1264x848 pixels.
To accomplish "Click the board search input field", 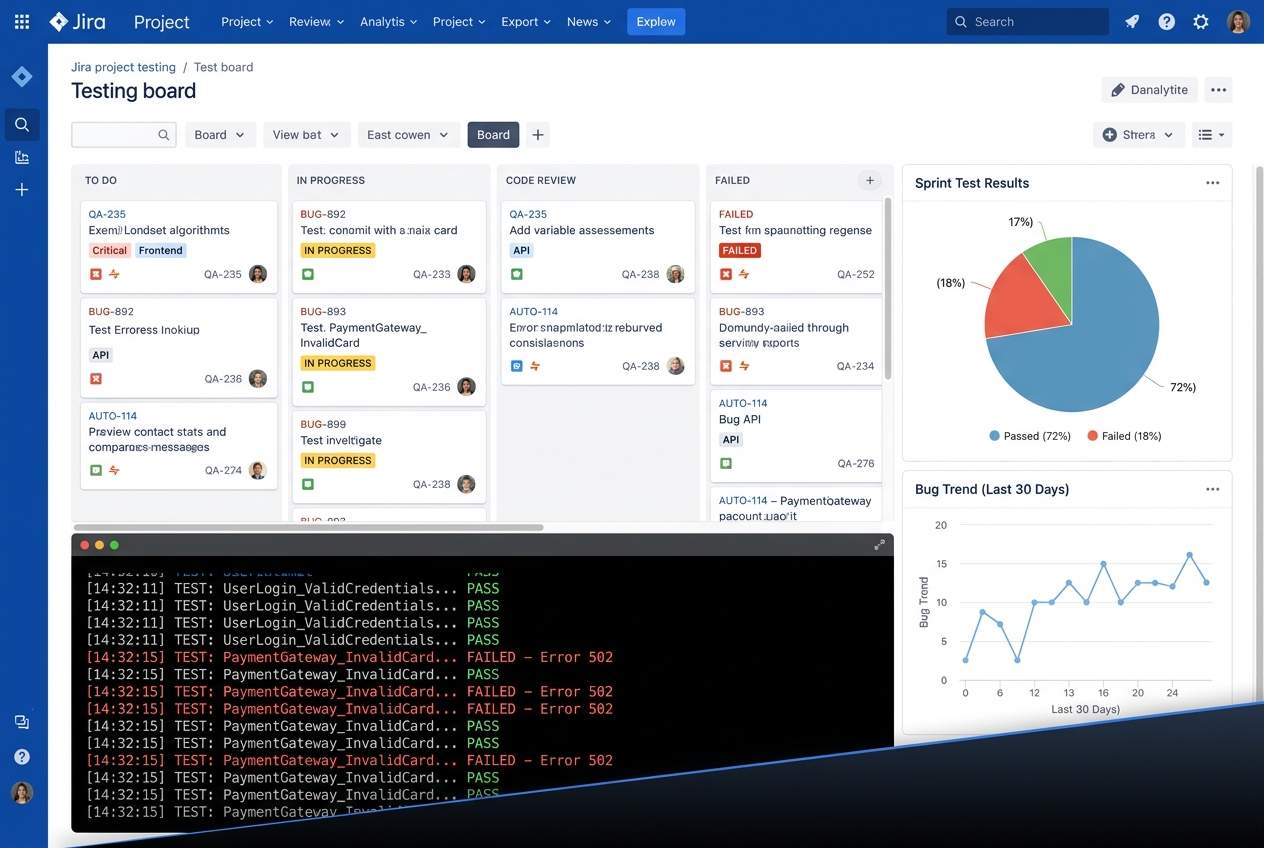I will pyautogui.click(x=124, y=135).
